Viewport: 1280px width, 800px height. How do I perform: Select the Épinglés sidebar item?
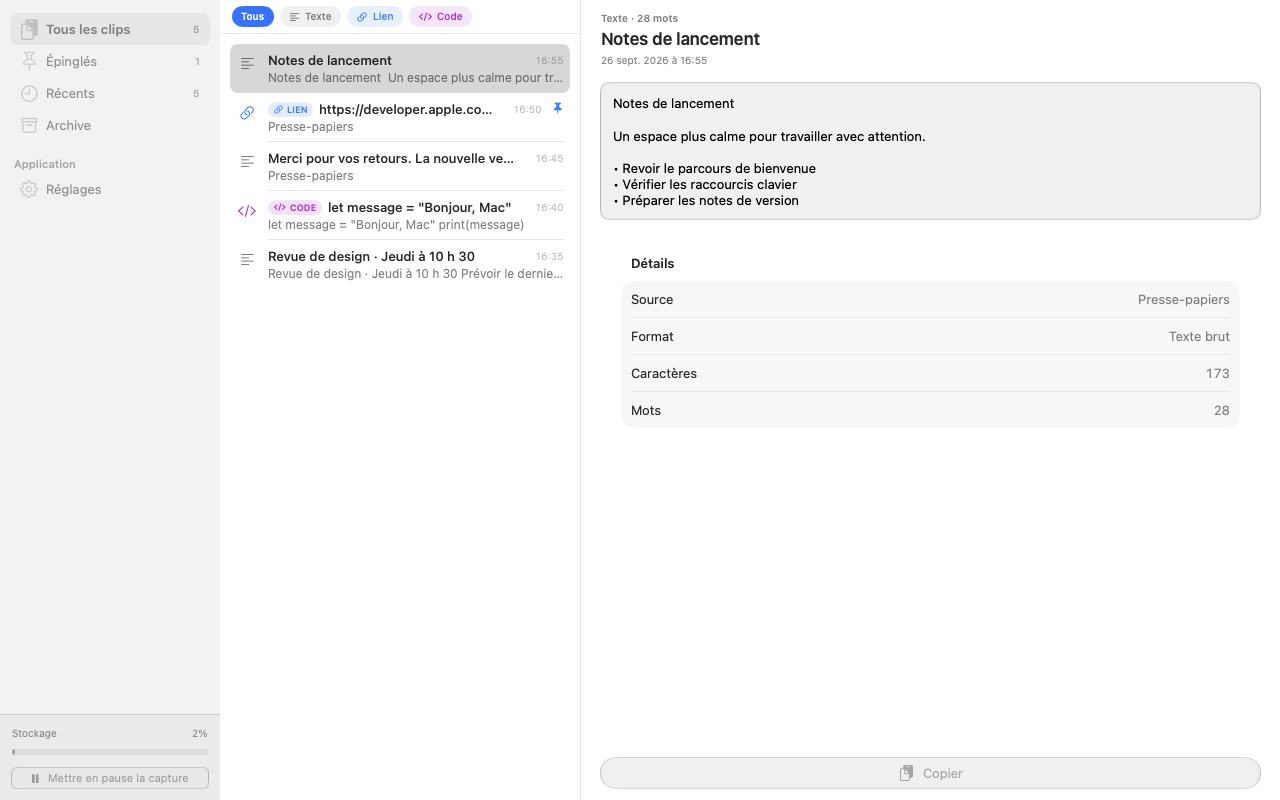[x=110, y=61]
